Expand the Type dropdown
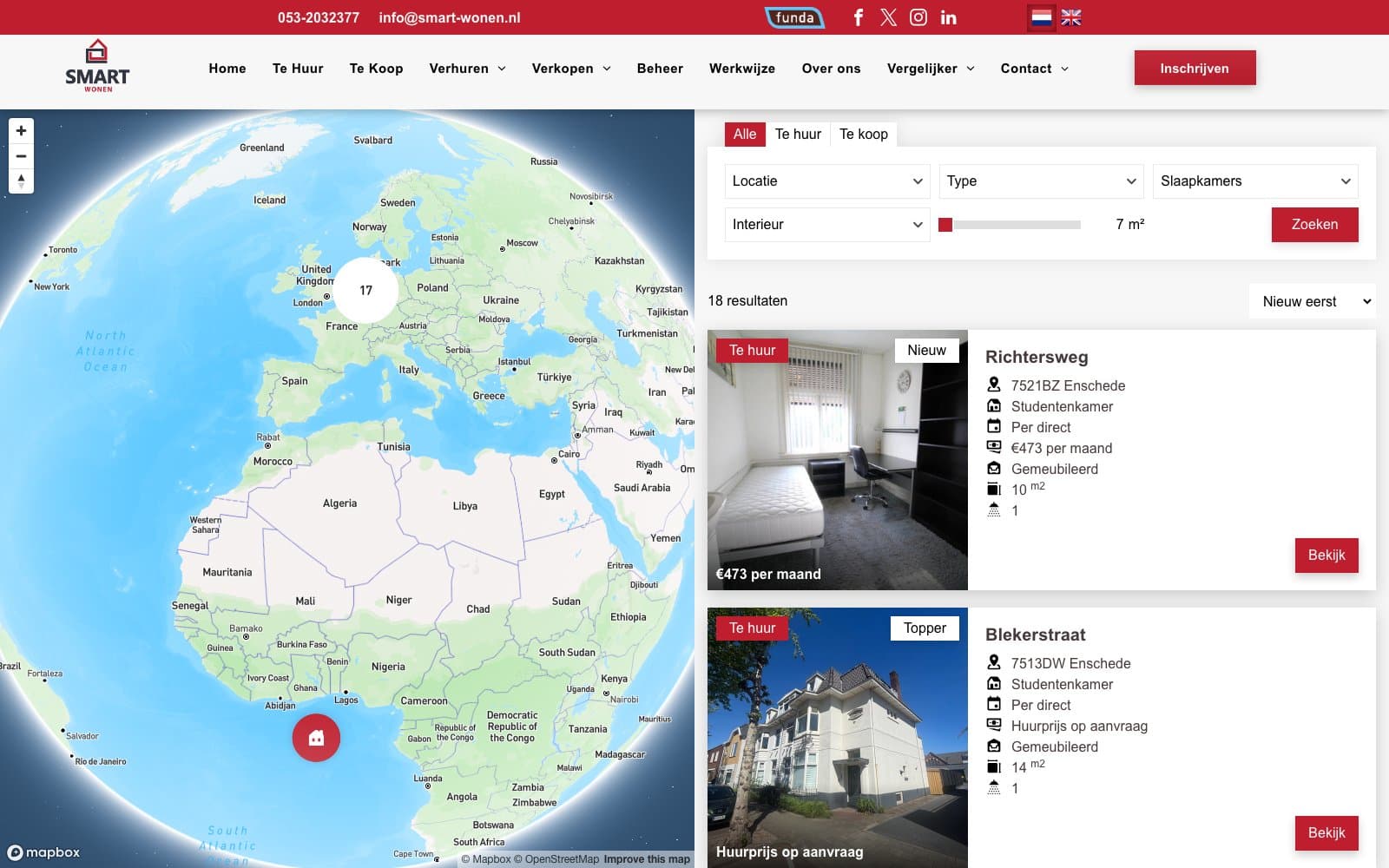The width and height of the screenshot is (1389, 868). [x=1041, y=181]
